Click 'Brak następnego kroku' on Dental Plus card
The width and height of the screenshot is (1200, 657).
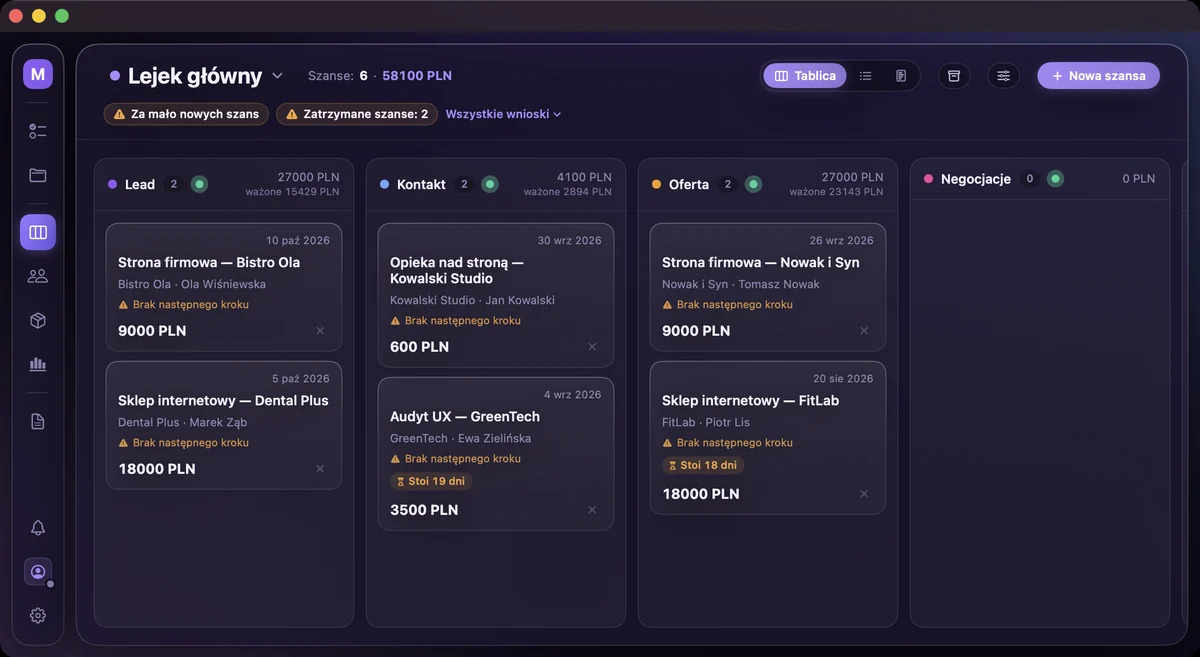[183, 443]
